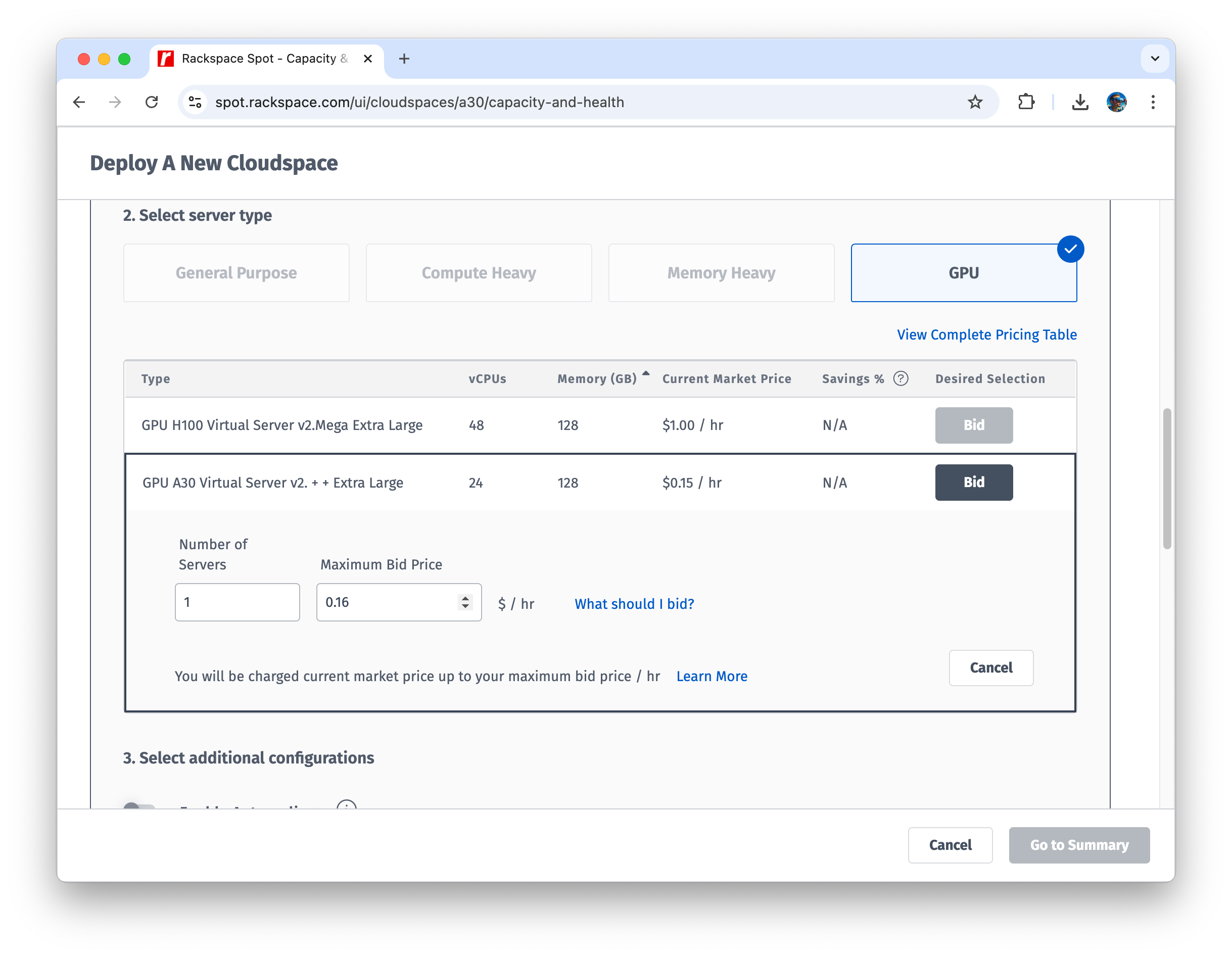Image resolution: width=1232 pixels, height=957 pixels.
Task: Open a new browser tab with plus icon
Action: pos(404,58)
